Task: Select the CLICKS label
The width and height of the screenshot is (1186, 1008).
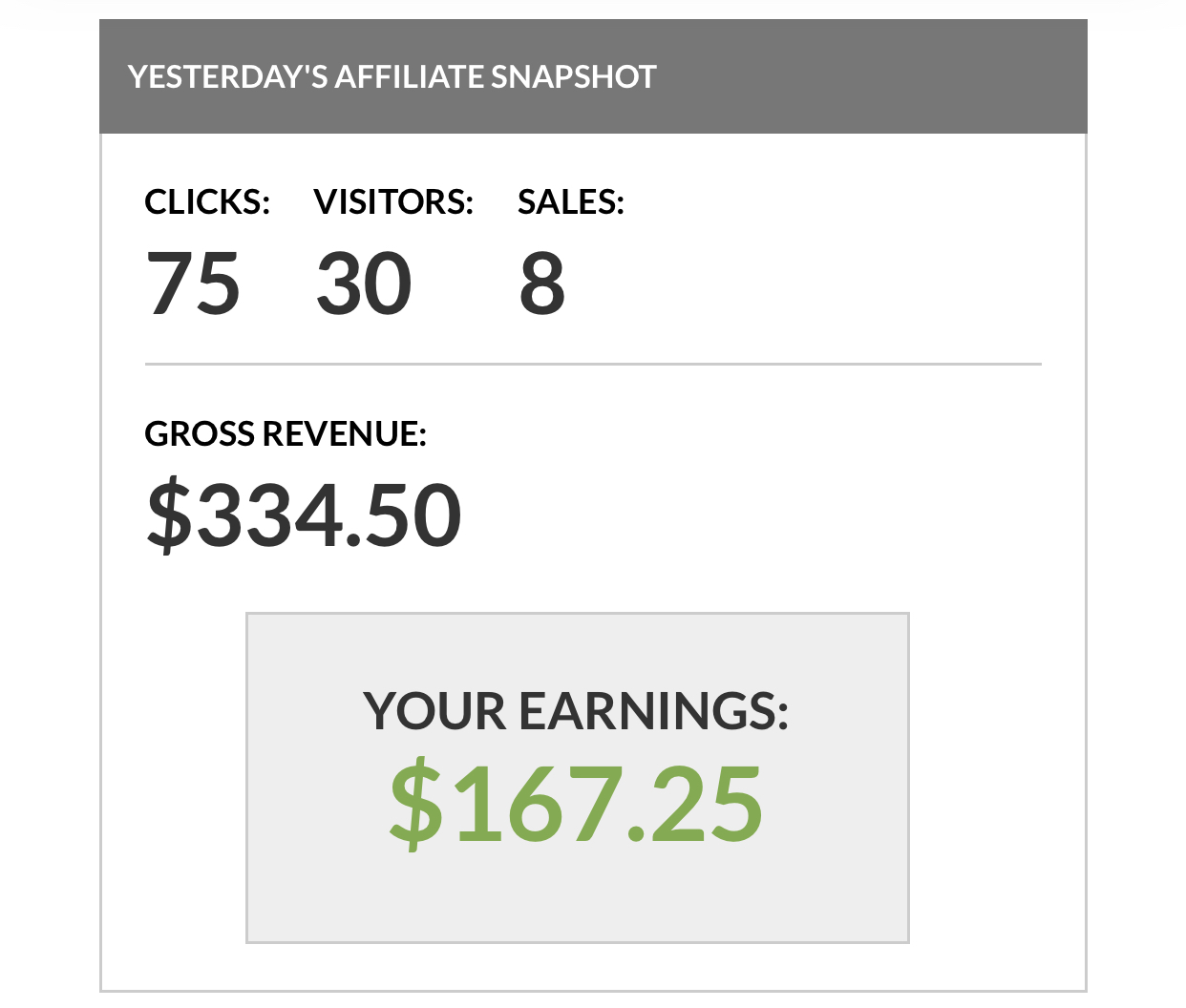Action: [x=207, y=202]
